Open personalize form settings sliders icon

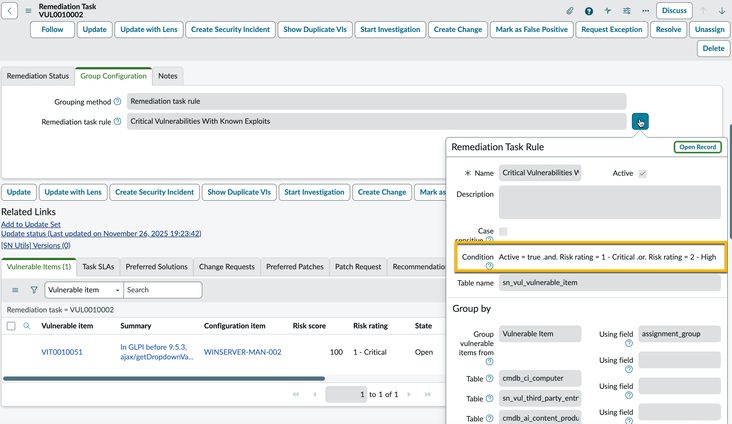[x=627, y=11]
